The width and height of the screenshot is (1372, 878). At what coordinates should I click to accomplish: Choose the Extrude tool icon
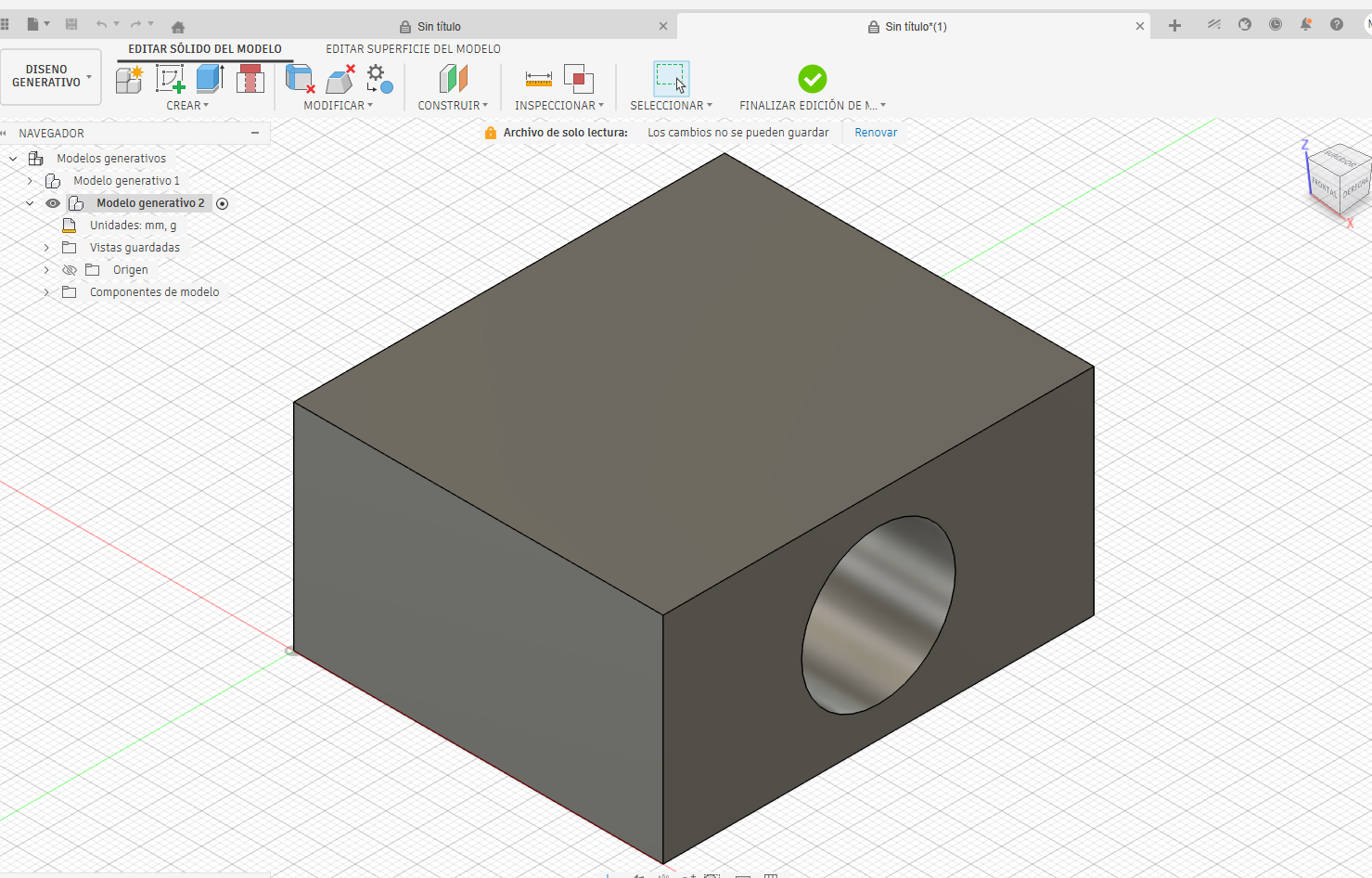210,79
